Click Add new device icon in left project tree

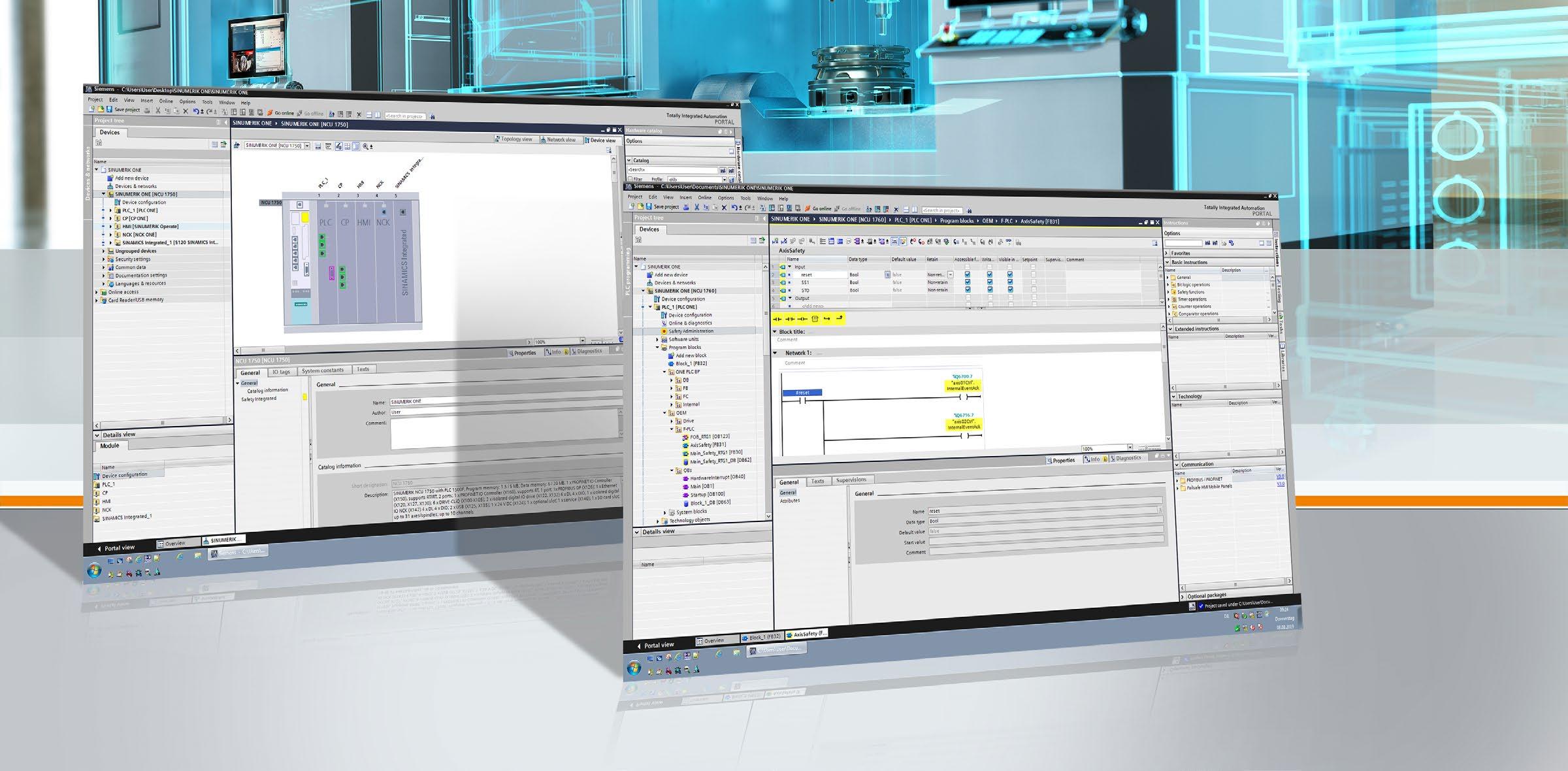coord(111,178)
